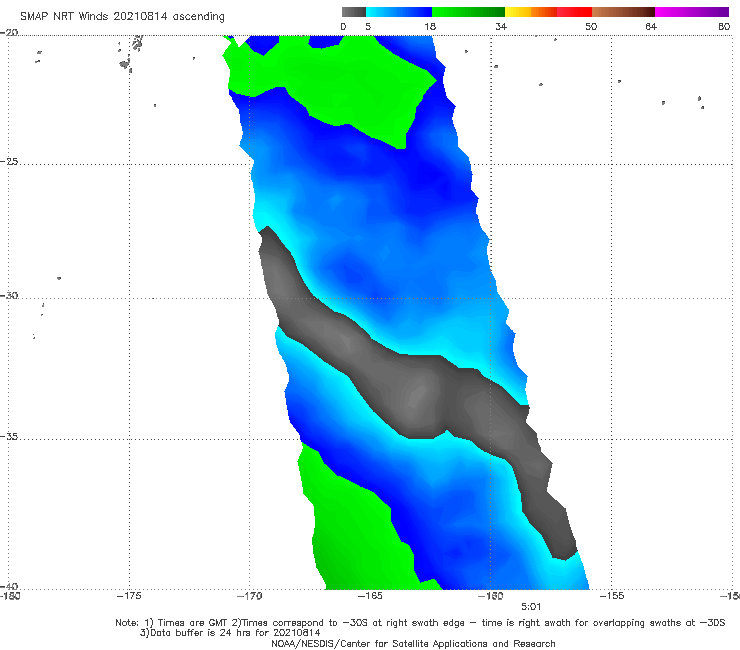The height and width of the screenshot is (650, 740).
Task: Click the blue segment of the wind color bar
Action: pyautogui.click(x=399, y=12)
